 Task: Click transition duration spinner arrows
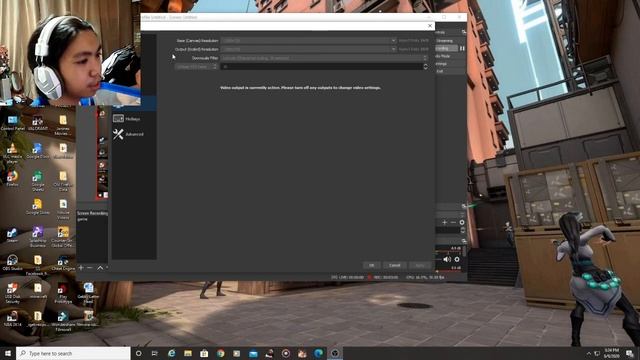coord(463,230)
